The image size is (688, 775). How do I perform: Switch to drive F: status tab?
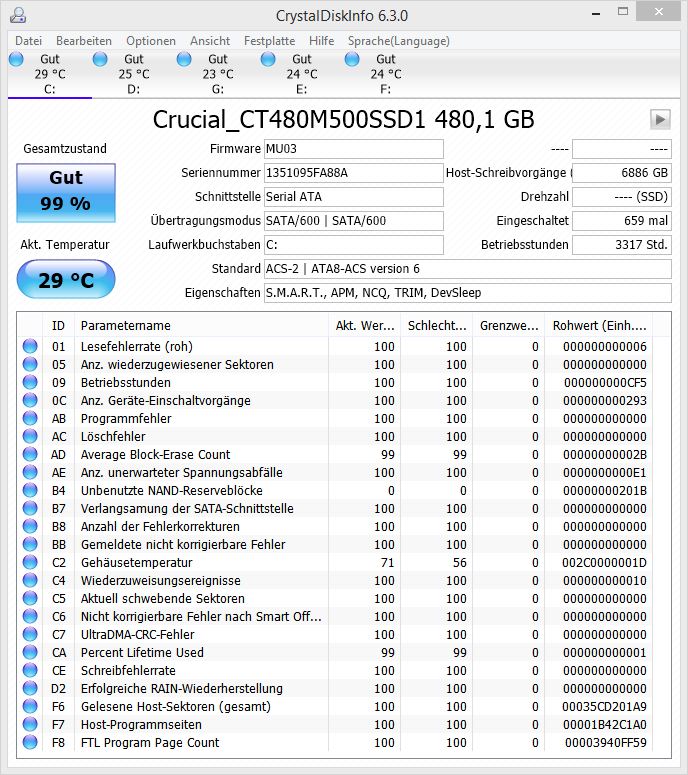click(386, 74)
